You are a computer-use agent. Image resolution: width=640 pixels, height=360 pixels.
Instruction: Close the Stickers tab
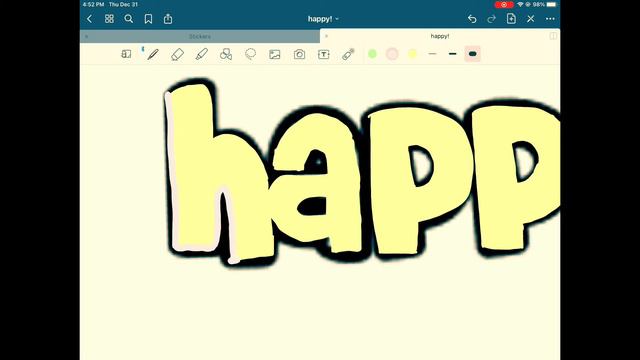(86, 36)
